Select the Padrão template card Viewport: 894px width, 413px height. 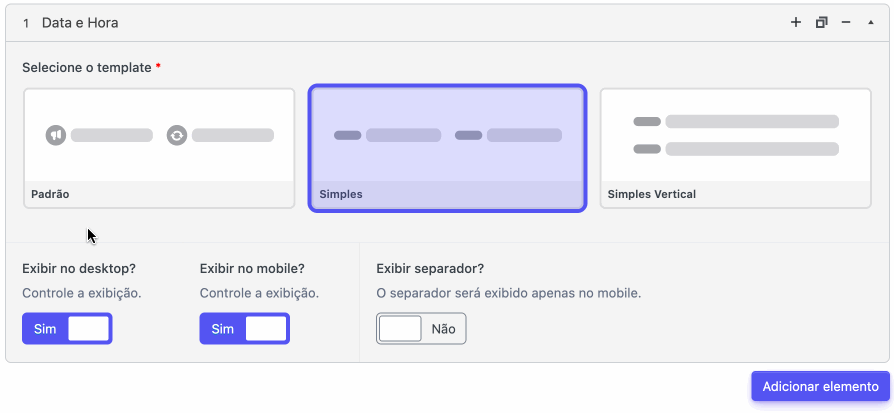[159, 148]
